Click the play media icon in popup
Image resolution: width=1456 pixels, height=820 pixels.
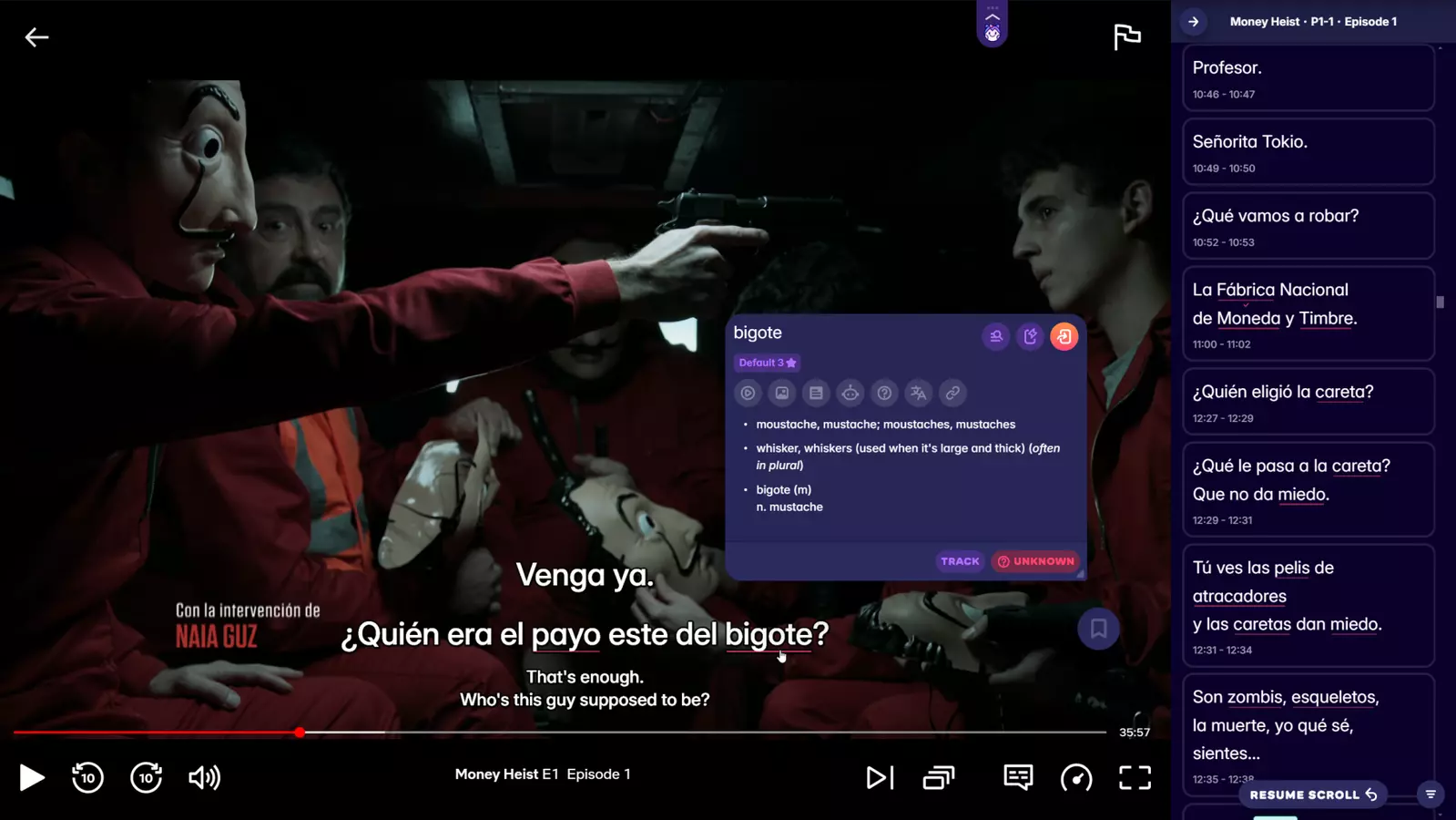pyautogui.click(x=748, y=393)
